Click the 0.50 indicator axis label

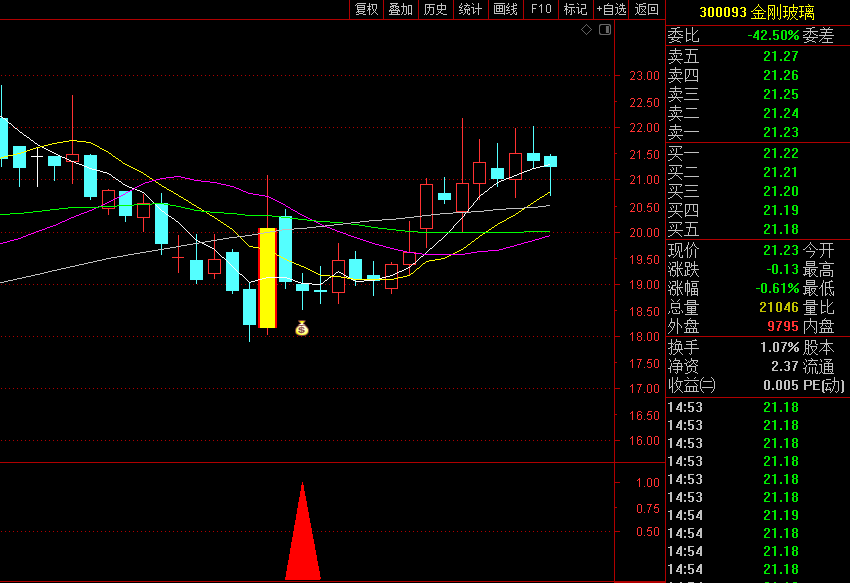point(648,532)
